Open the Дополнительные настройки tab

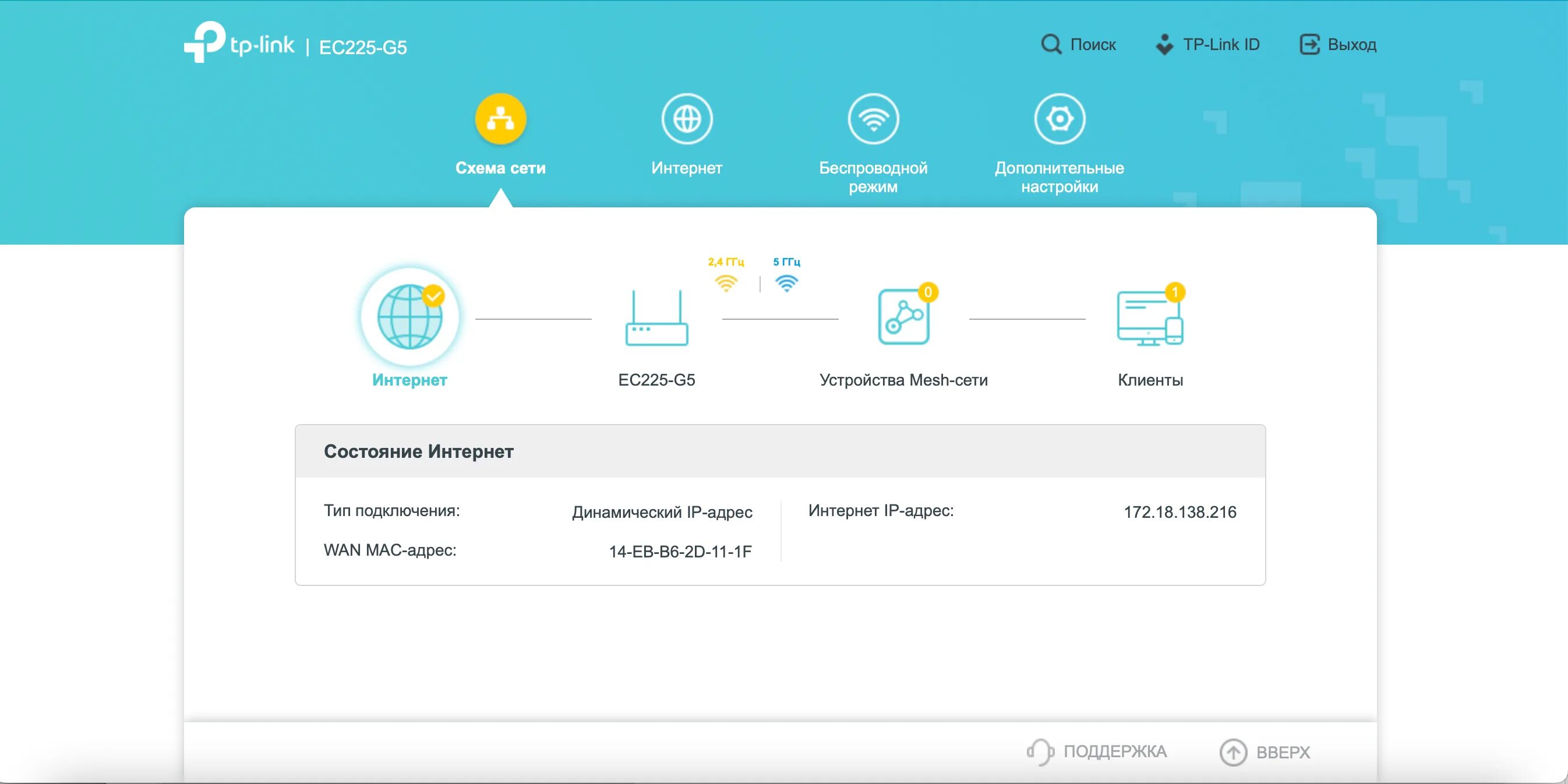(x=1059, y=177)
